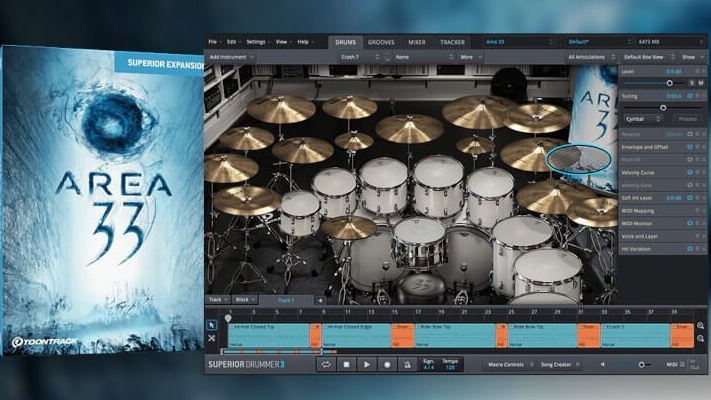This screenshot has width=711, height=400.
Task: Click the Level slider handle
Action: [669, 83]
